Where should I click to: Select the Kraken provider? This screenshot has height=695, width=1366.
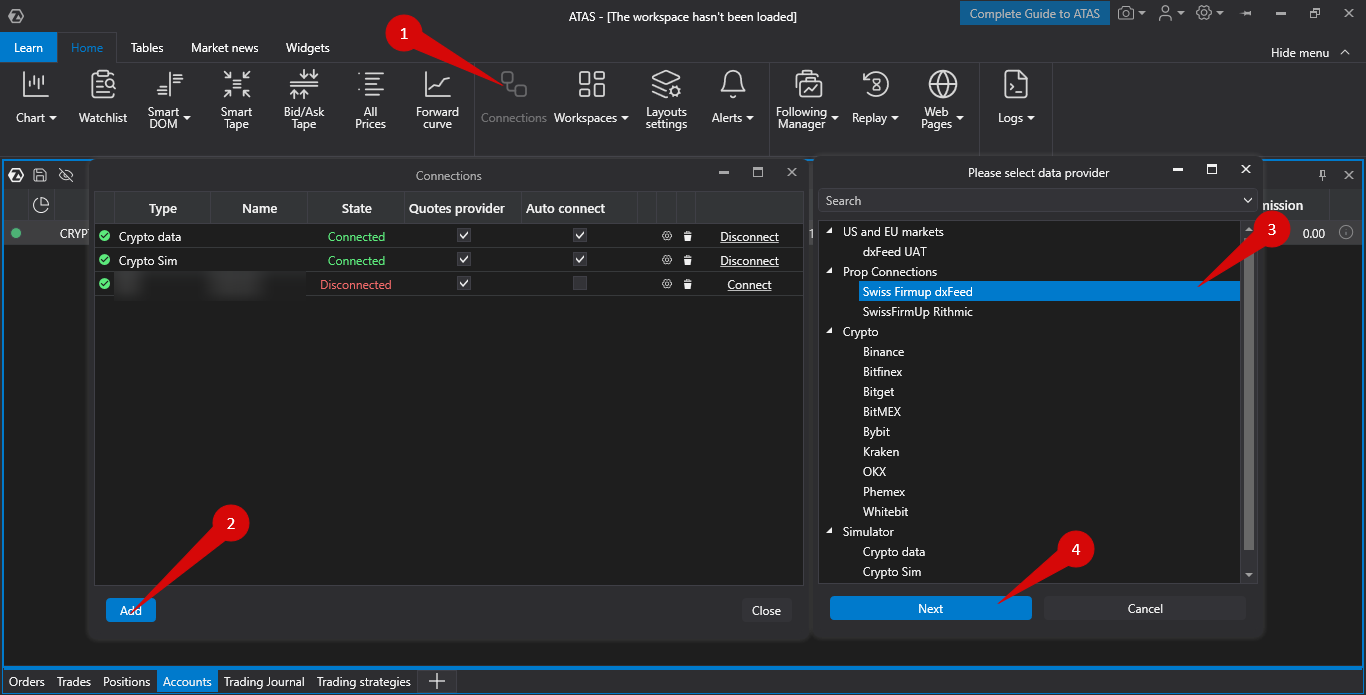(881, 452)
